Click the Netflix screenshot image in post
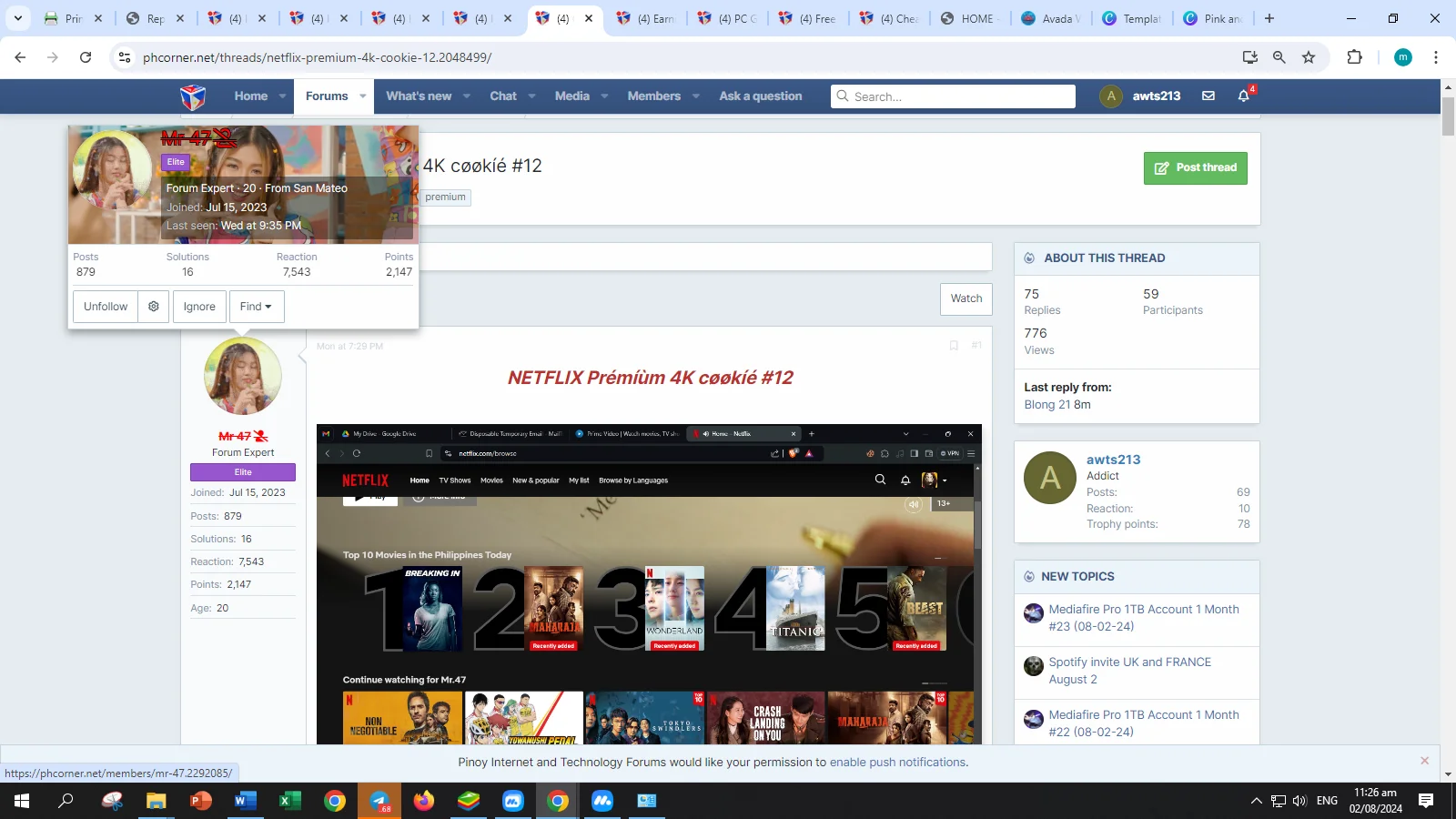 [x=649, y=584]
